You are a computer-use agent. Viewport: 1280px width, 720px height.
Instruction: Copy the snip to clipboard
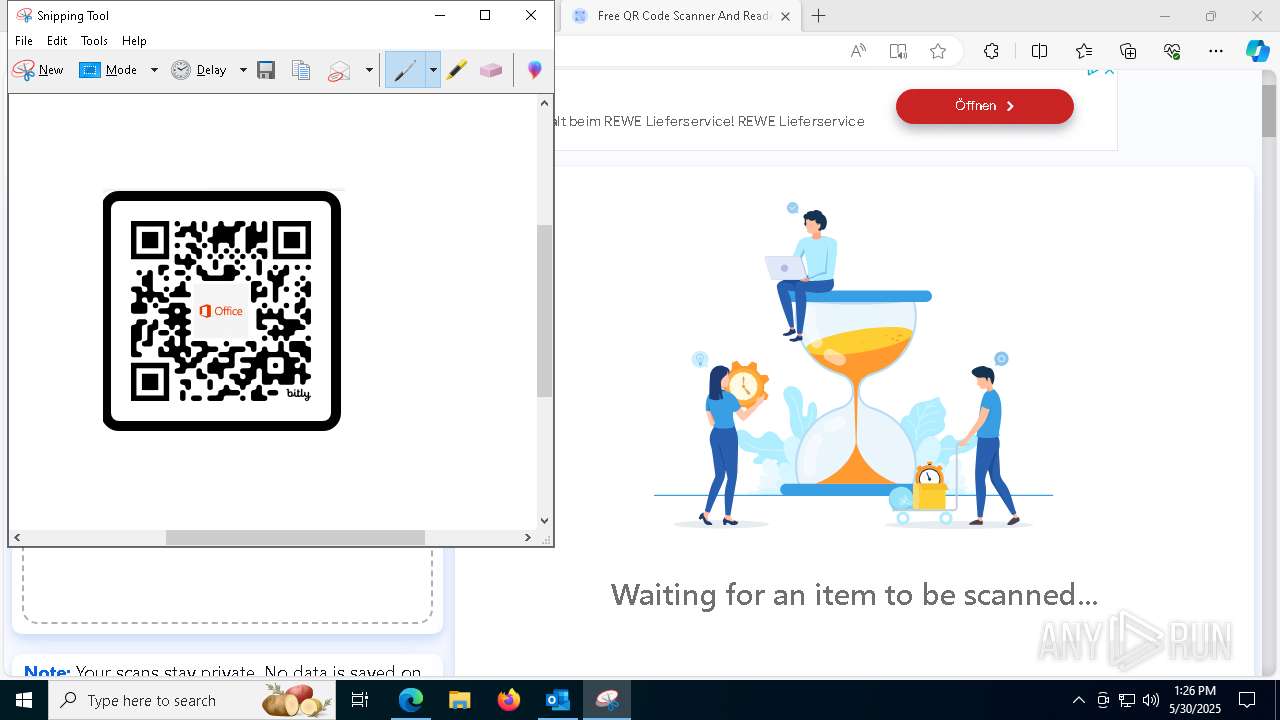click(x=301, y=70)
